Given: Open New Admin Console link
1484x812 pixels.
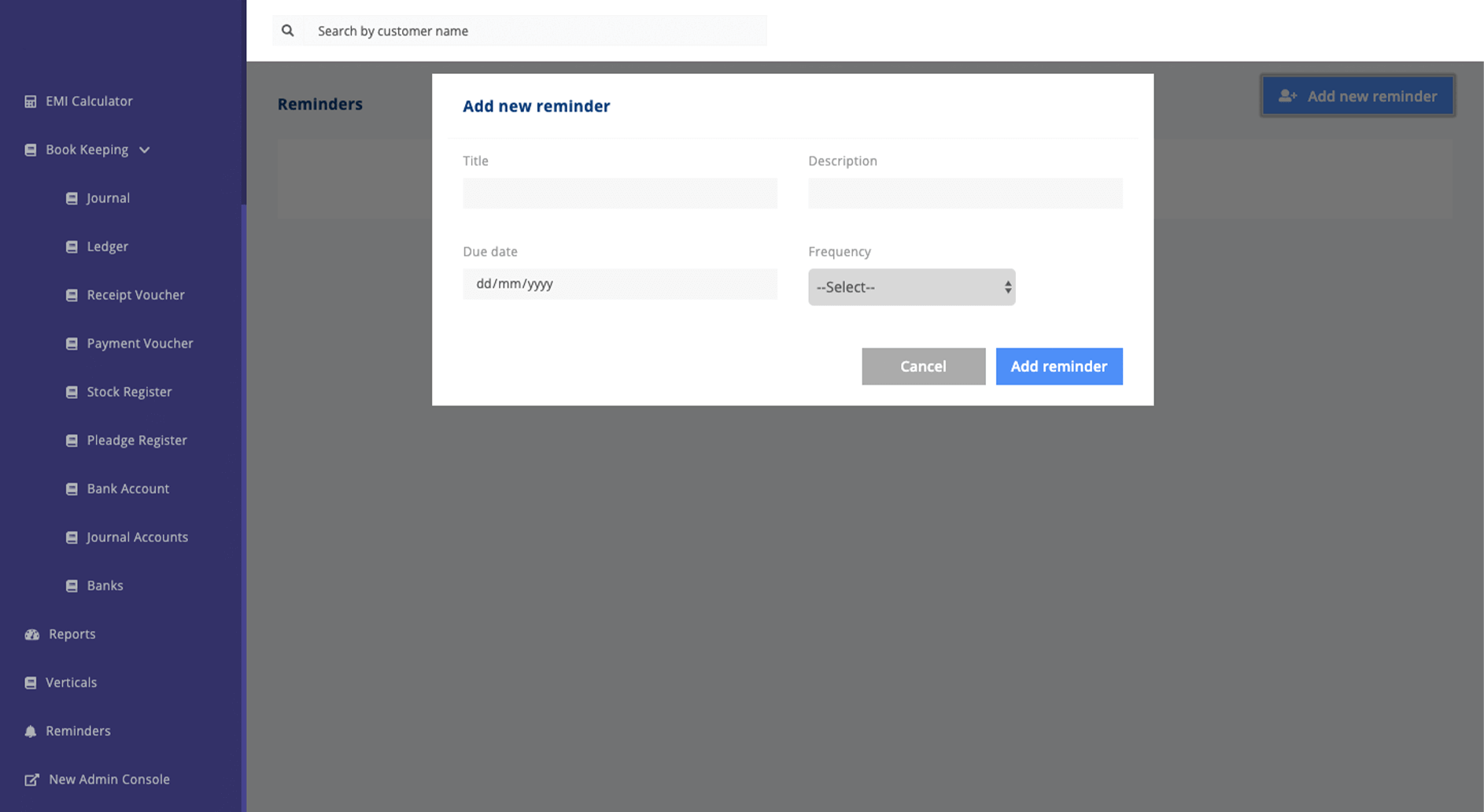Looking at the screenshot, I should [109, 779].
